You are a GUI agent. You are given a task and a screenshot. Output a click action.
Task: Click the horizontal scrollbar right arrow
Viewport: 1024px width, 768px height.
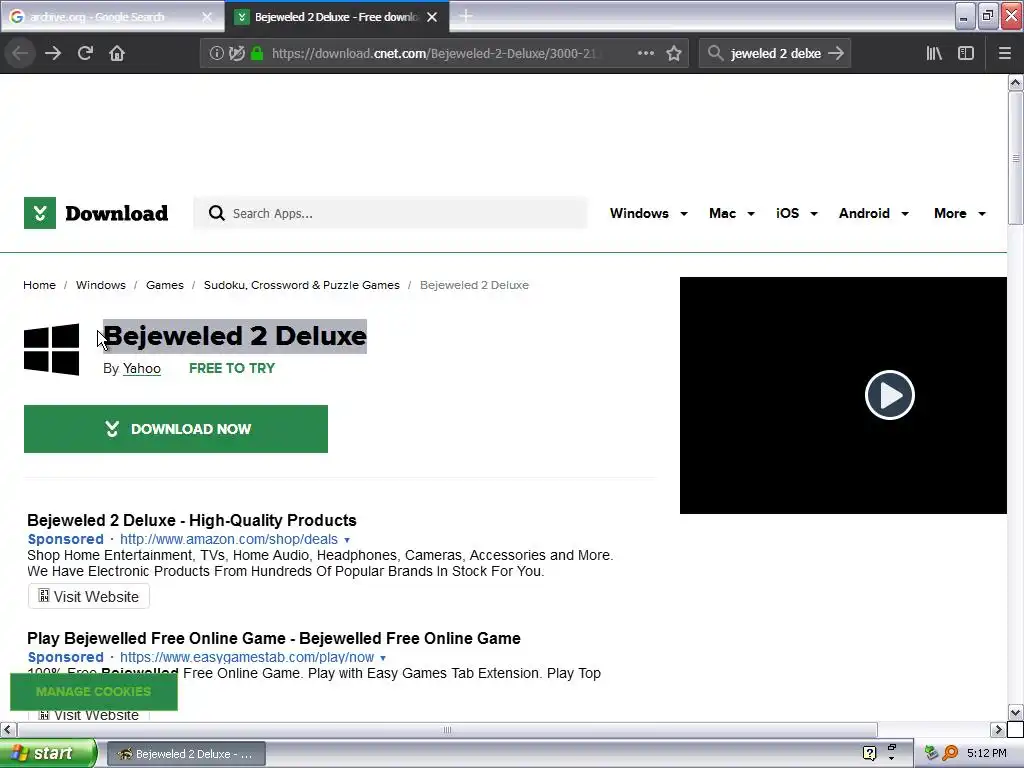pyautogui.click(x=998, y=729)
